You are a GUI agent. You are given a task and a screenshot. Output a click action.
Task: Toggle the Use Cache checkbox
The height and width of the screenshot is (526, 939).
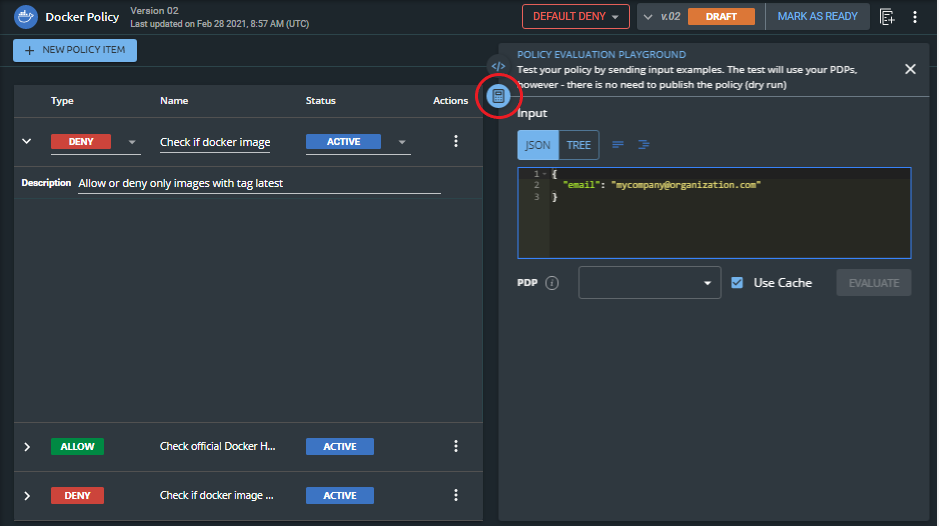coord(737,282)
